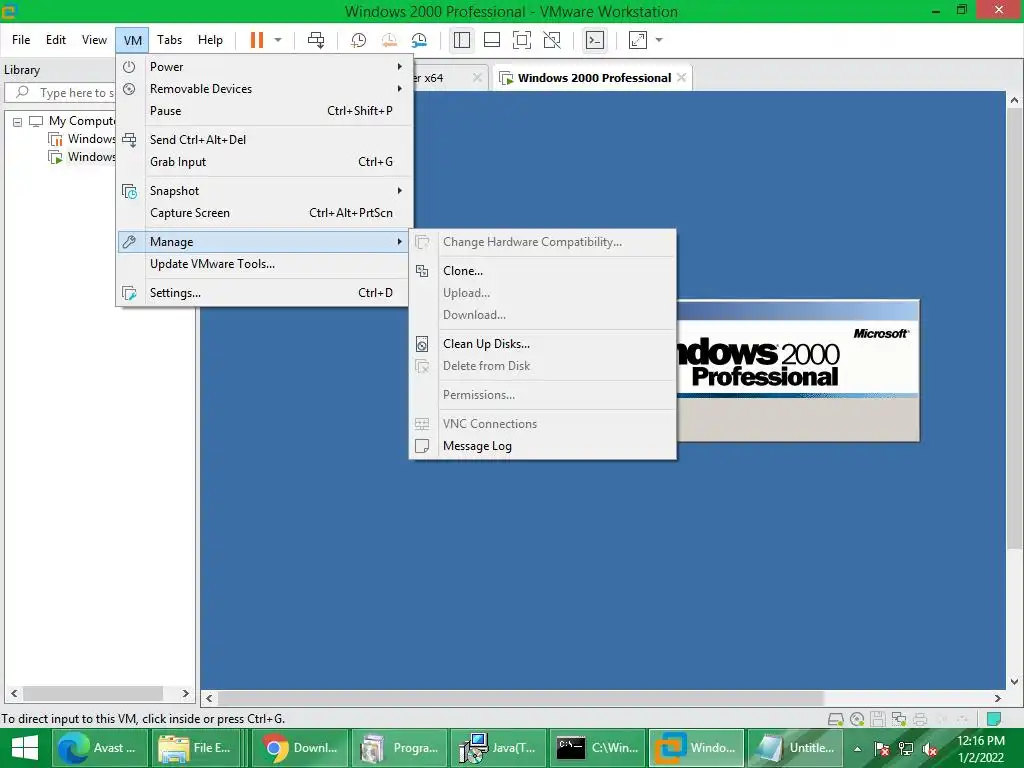Show hidden system tray icons

pyautogui.click(x=857, y=749)
